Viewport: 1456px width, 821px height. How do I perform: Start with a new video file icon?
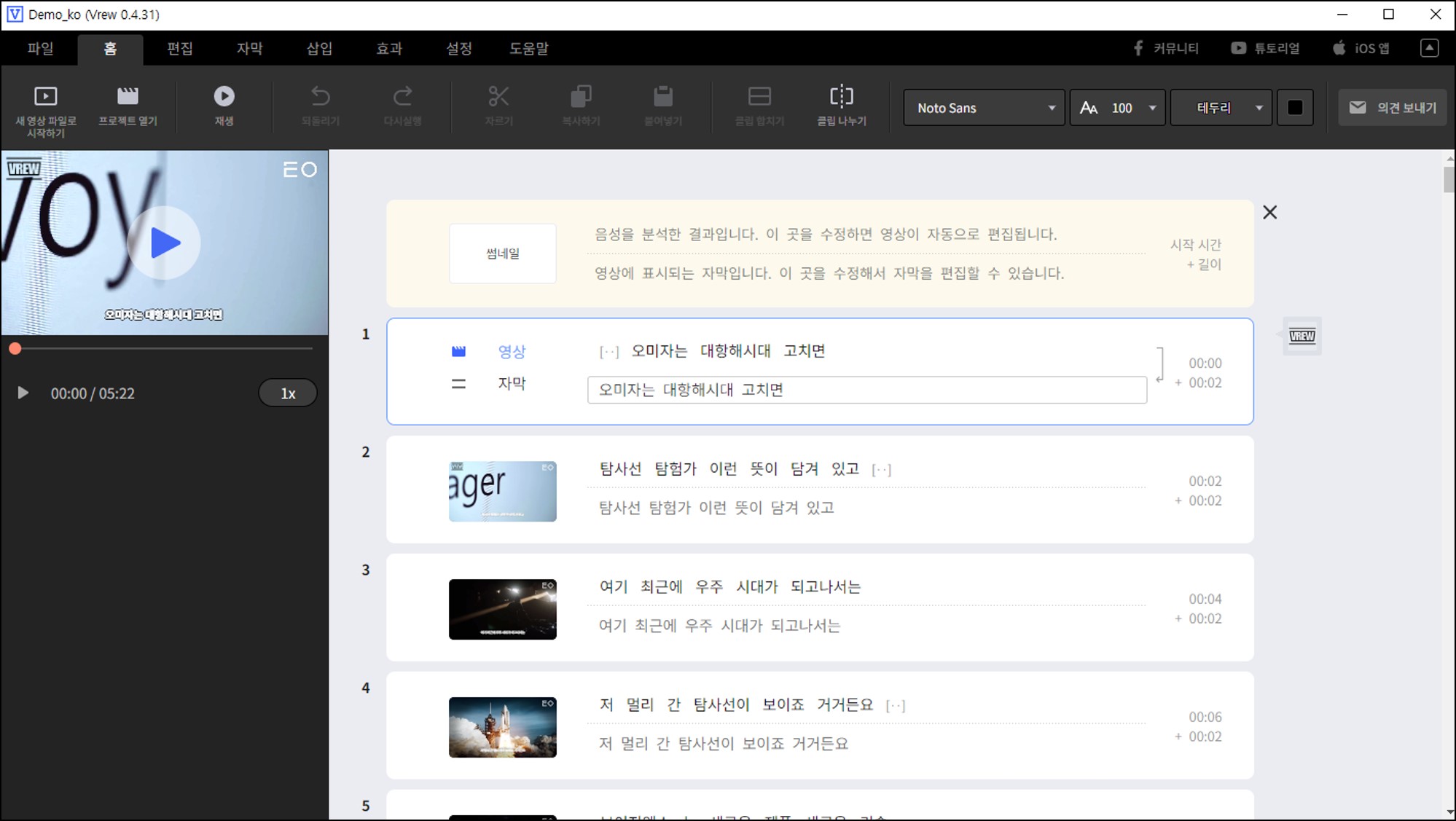point(45,96)
